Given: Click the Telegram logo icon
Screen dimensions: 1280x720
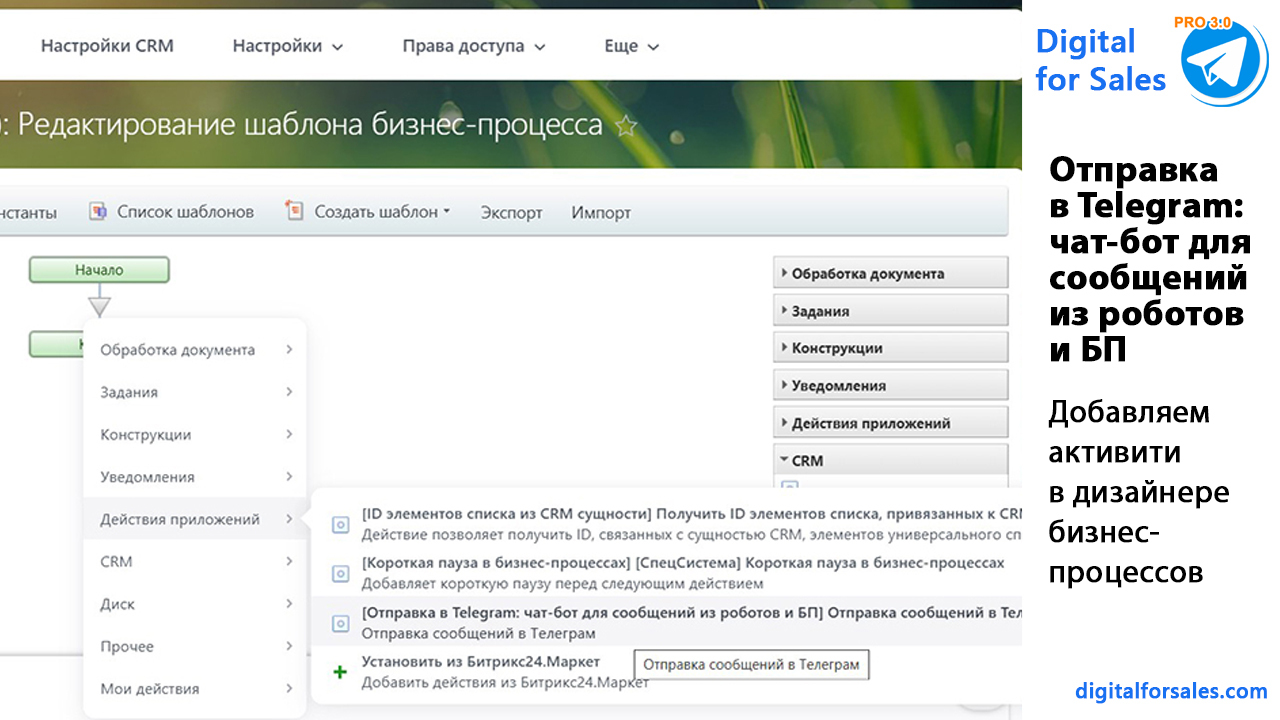Looking at the screenshot, I should tap(1224, 59).
